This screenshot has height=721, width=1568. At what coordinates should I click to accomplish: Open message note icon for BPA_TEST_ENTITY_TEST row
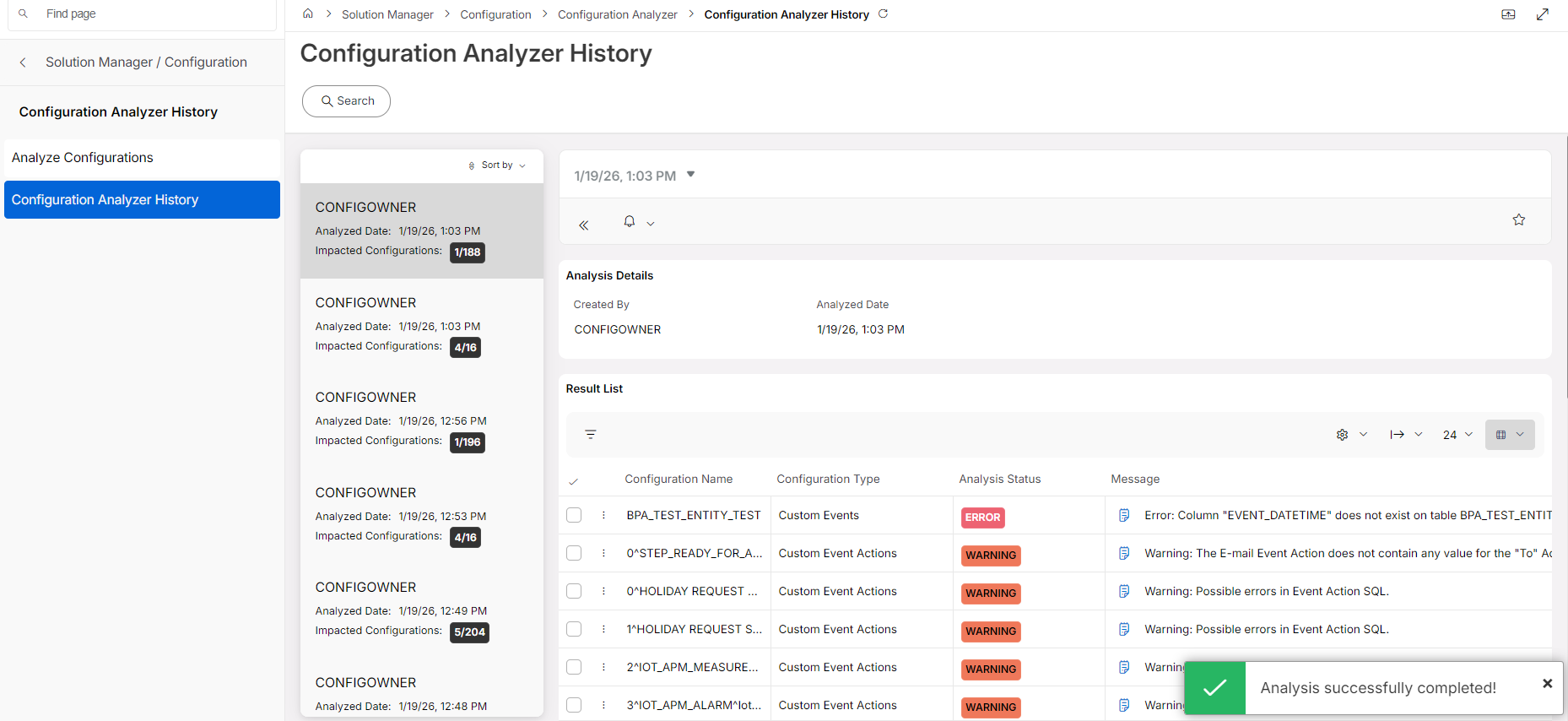tap(1124, 515)
